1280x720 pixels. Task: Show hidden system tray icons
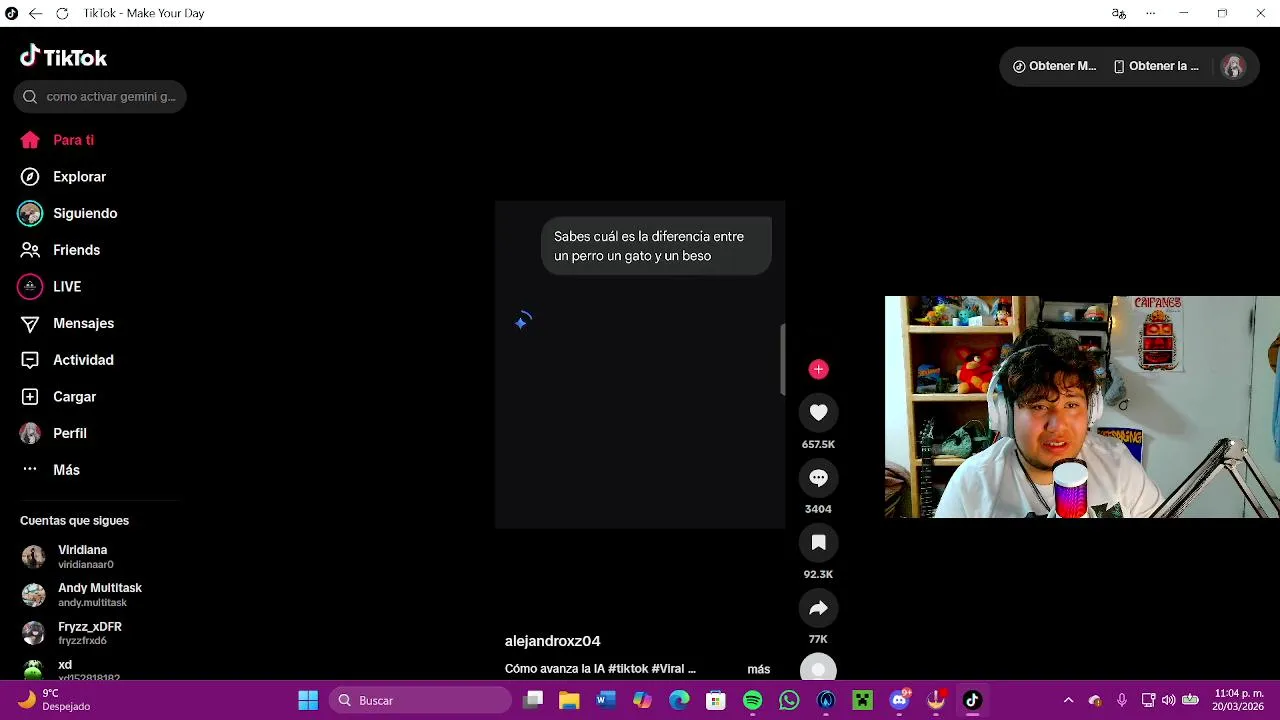[x=1068, y=700]
